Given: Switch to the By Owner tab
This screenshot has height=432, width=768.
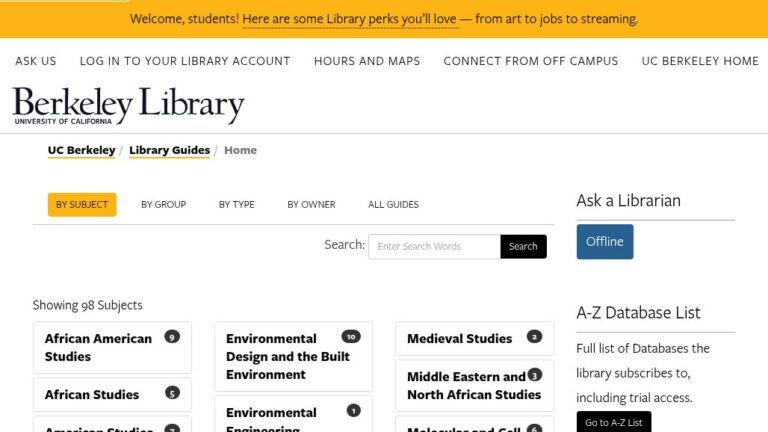Looking at the screenshot, I should tap(311, 205).
